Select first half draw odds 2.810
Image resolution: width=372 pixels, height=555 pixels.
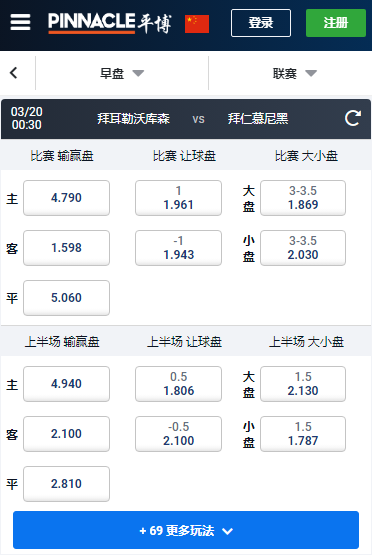[x=67, y=484]
